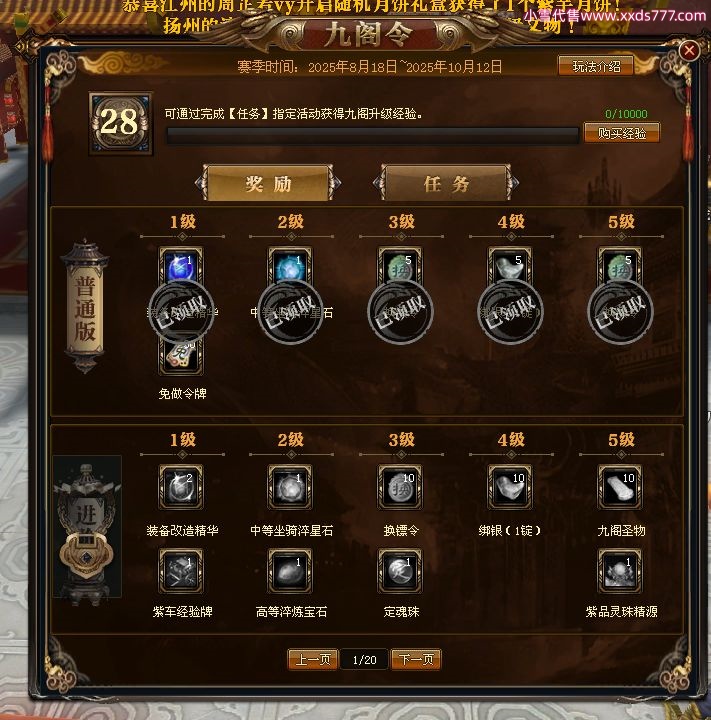Go to 下一页 of rewards
Image resolution: width=711 pixels, height=720 pixels.
416,660
